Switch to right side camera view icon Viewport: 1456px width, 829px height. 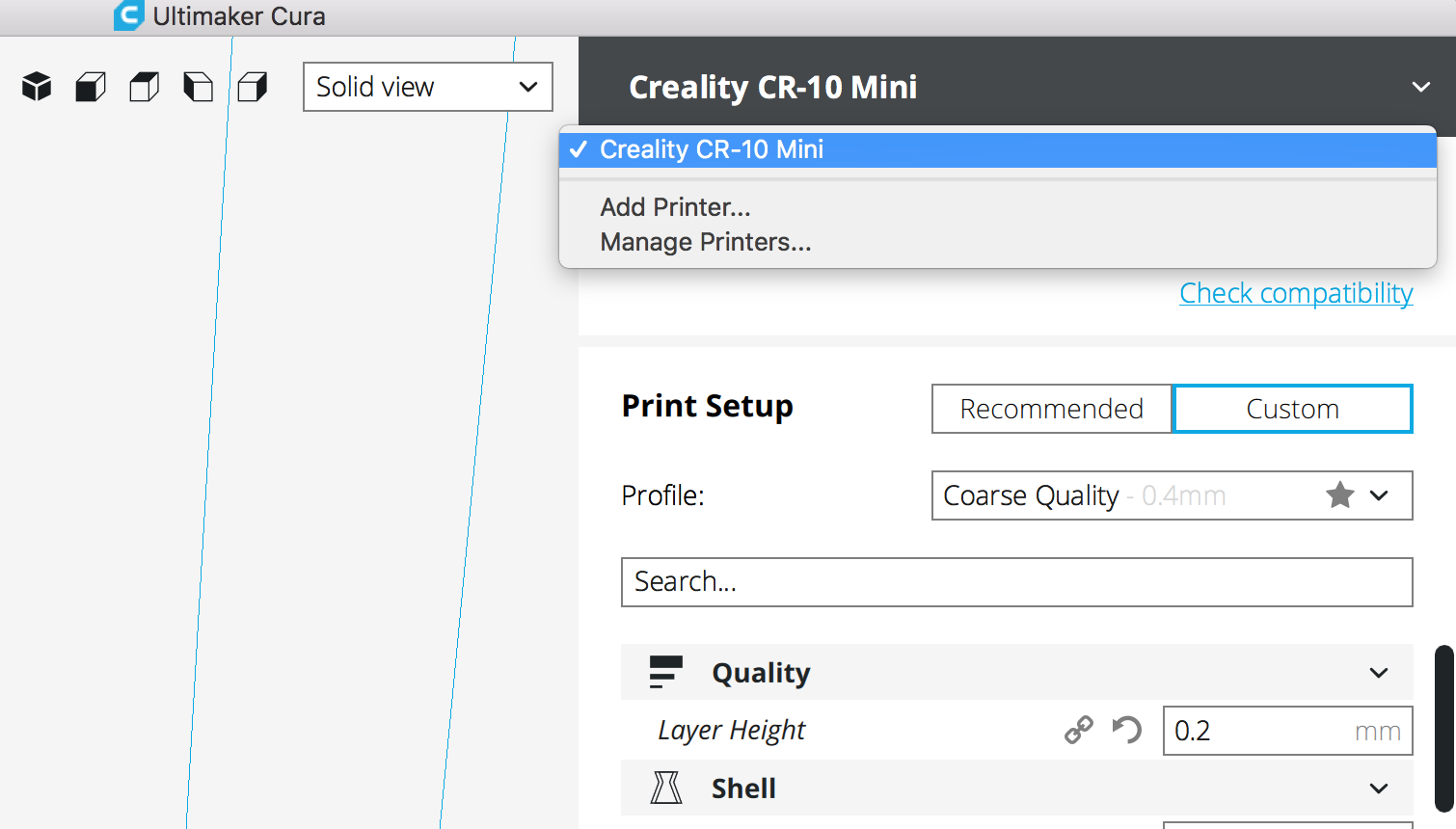(253, 87)
